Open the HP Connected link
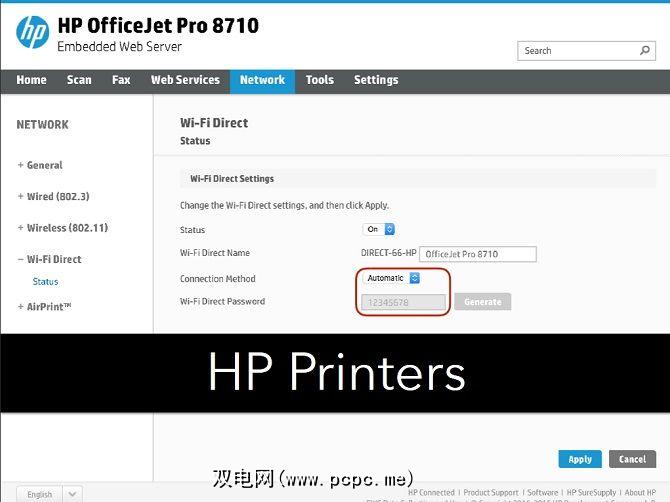 click(x=431, y=493)
